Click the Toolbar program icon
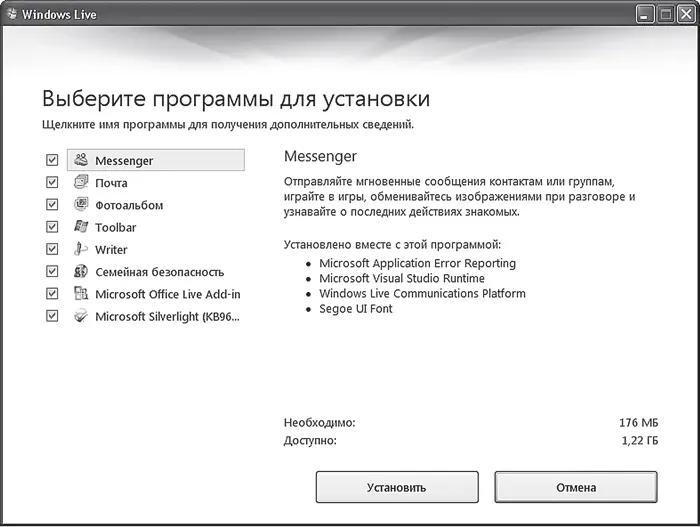This screenshot has height=527, width=700. (x=81, y=226)
